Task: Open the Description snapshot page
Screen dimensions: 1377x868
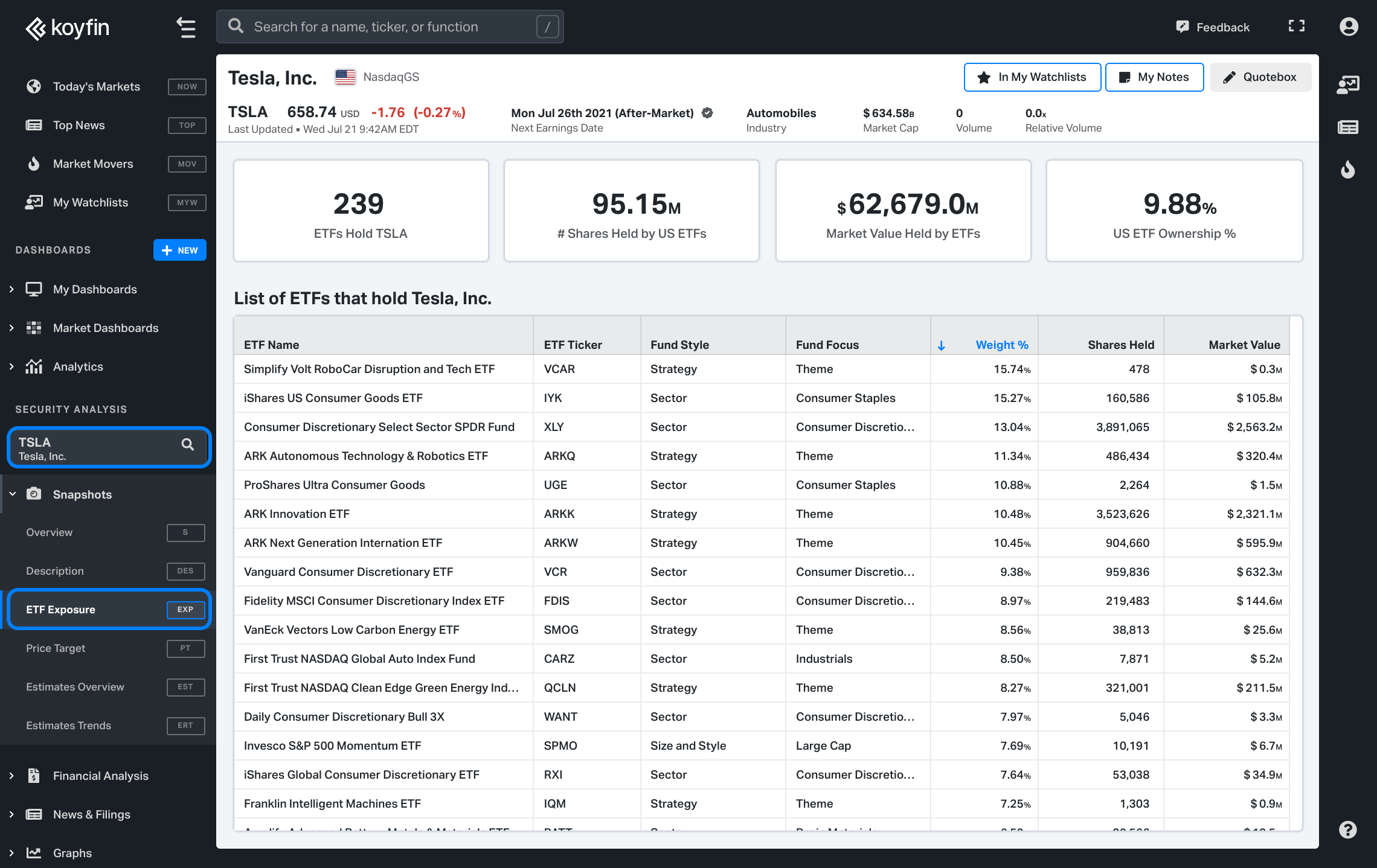Action: (x=109, y=571)
